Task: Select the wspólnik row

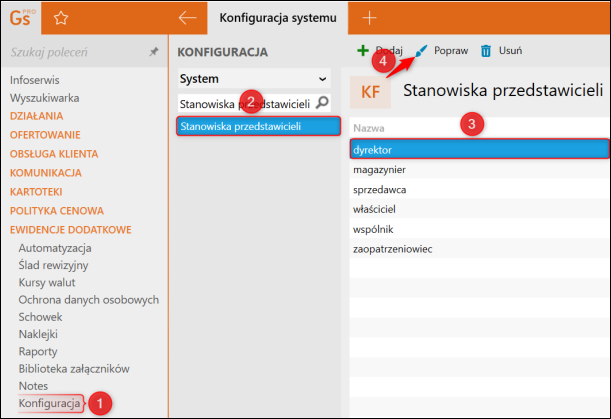Action: tap(480, 229)
